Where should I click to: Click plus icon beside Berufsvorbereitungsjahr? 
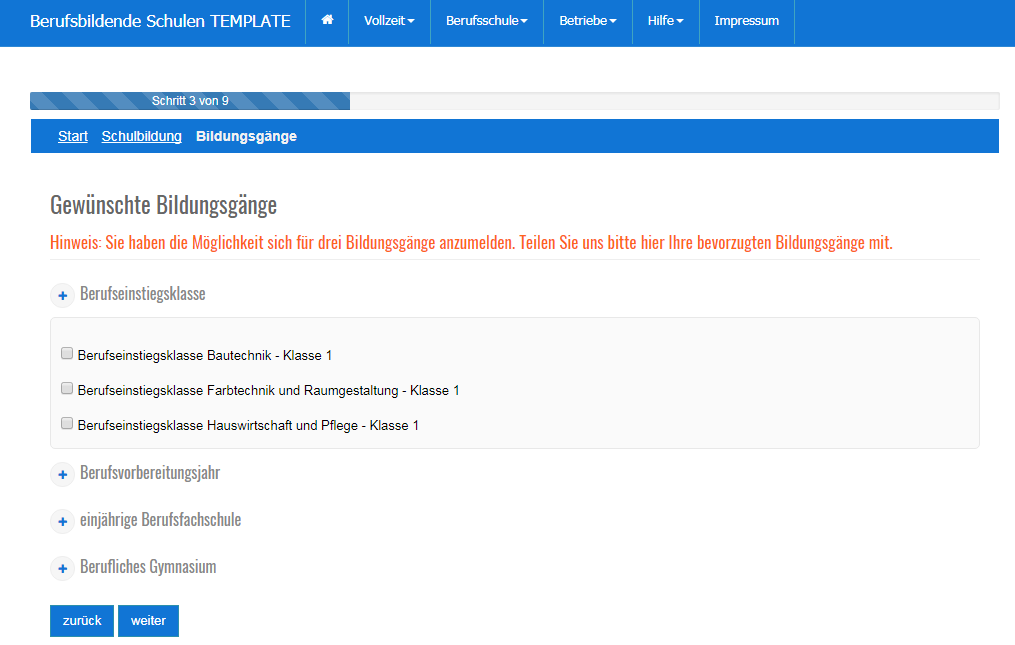(62, 475)
